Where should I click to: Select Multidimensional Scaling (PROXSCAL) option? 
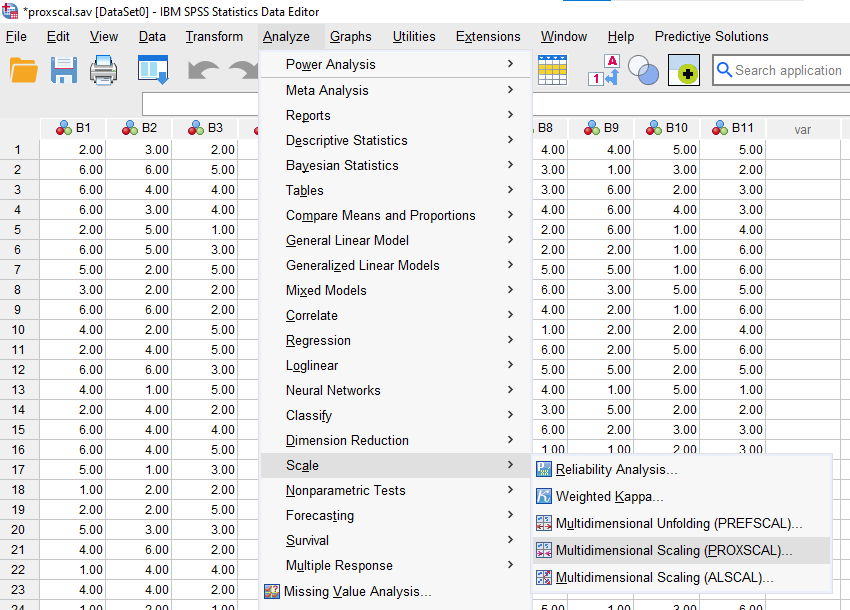coord(673,550)
